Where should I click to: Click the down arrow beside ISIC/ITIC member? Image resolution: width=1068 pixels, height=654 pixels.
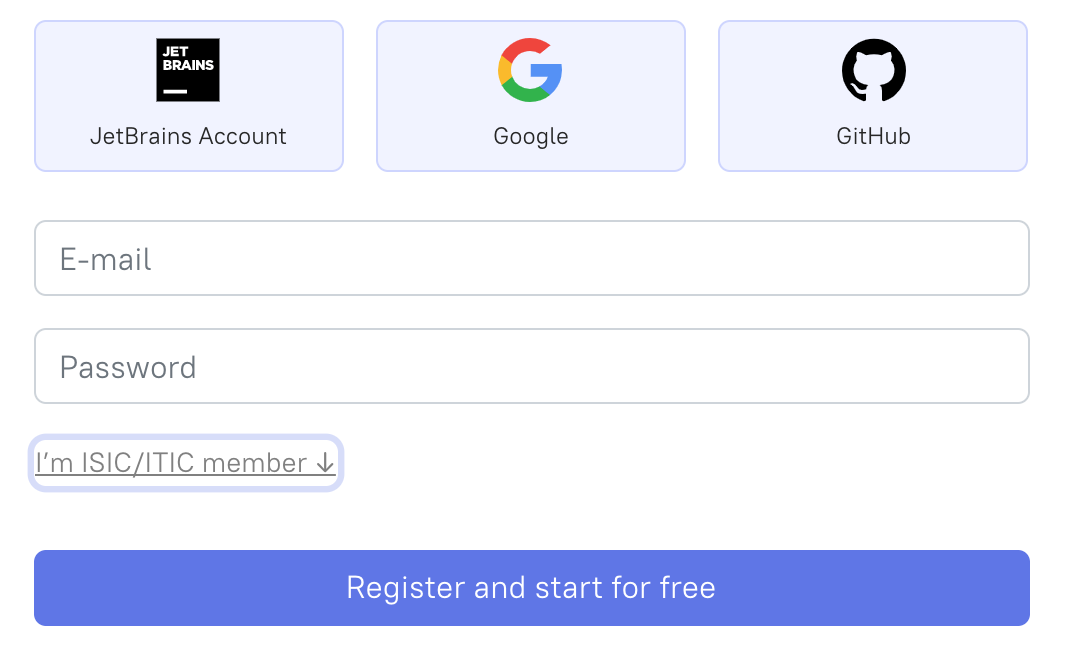pyautogui.click(x=324, y=463)
